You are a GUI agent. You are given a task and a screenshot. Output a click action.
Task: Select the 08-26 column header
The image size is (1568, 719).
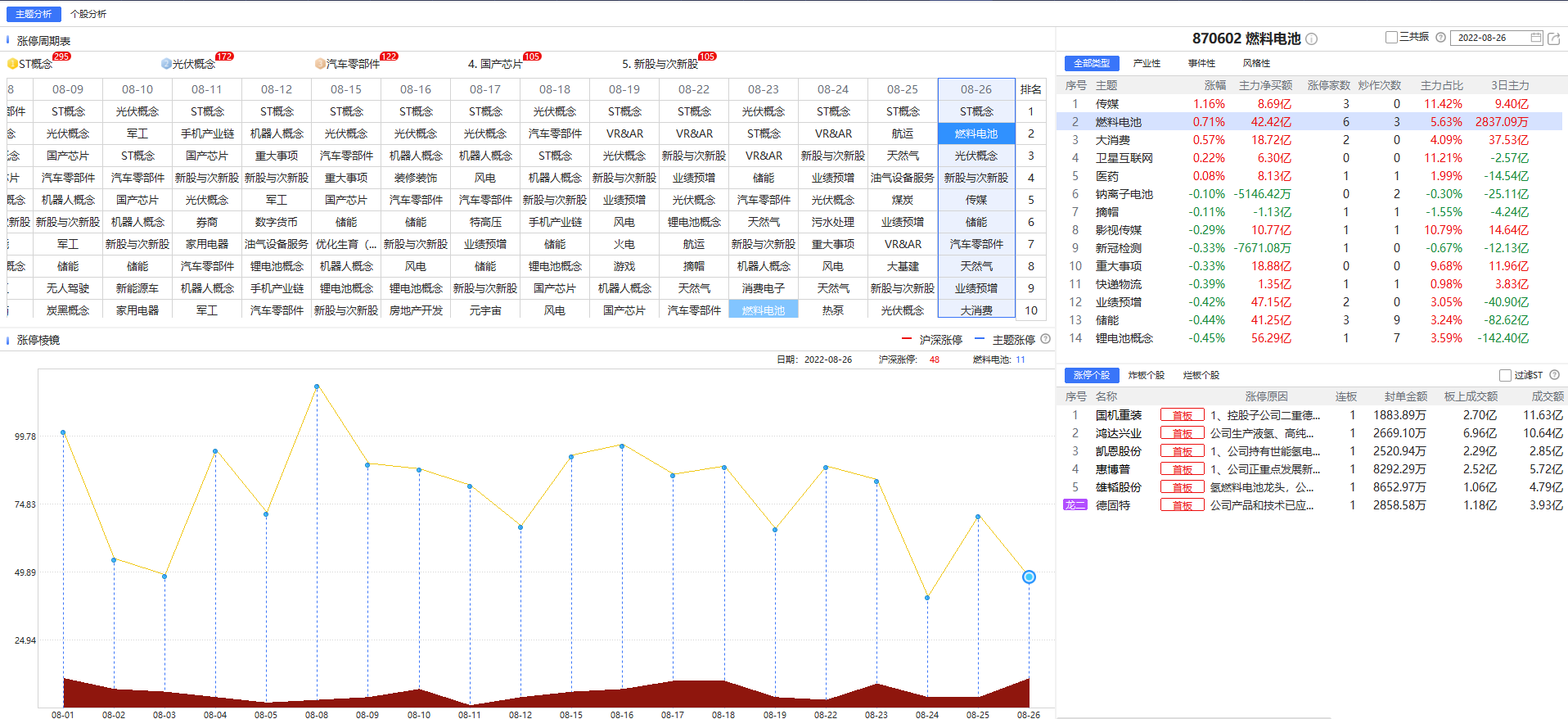pos(976,89)
